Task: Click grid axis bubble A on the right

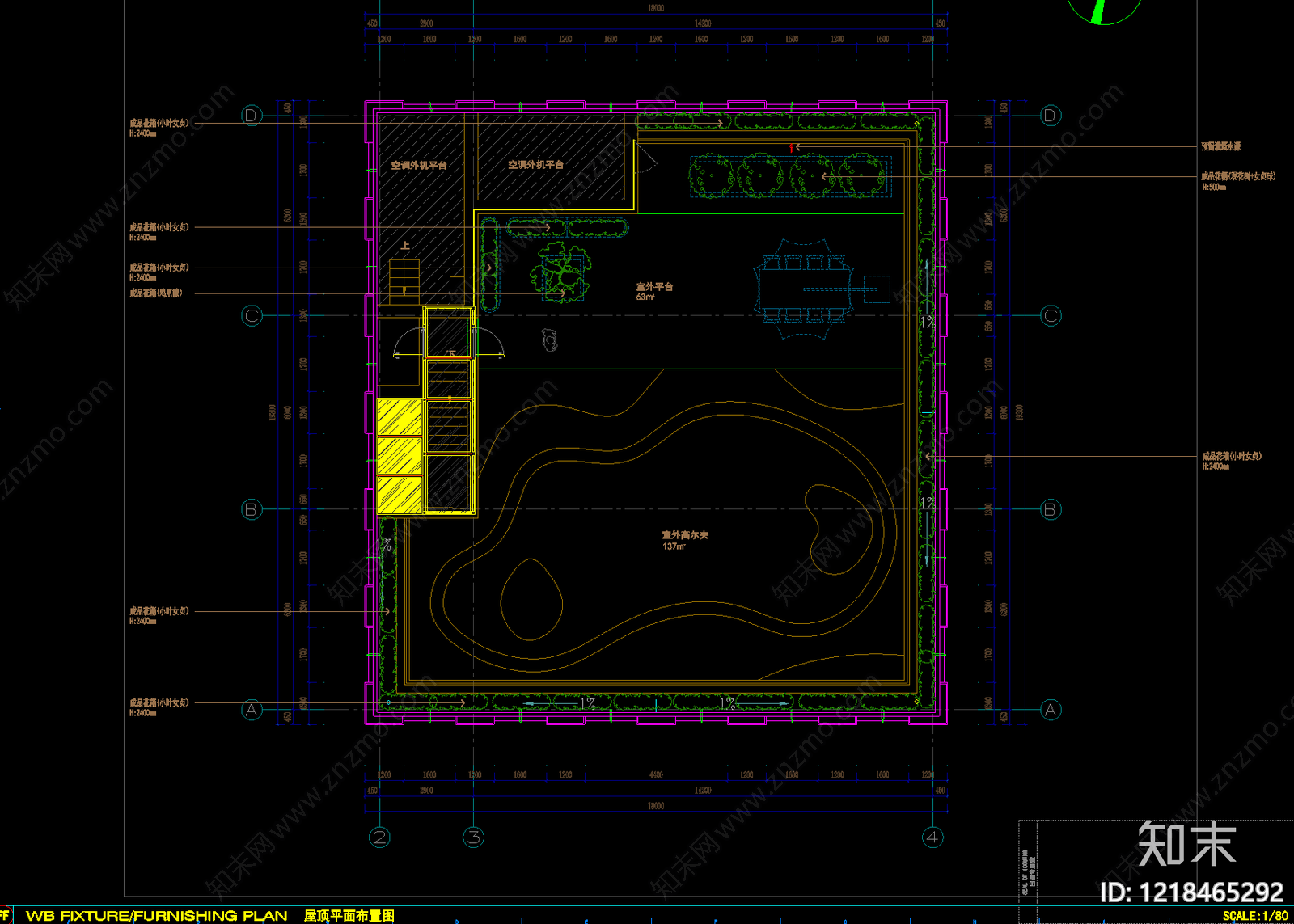Action: pos(1050,710)
